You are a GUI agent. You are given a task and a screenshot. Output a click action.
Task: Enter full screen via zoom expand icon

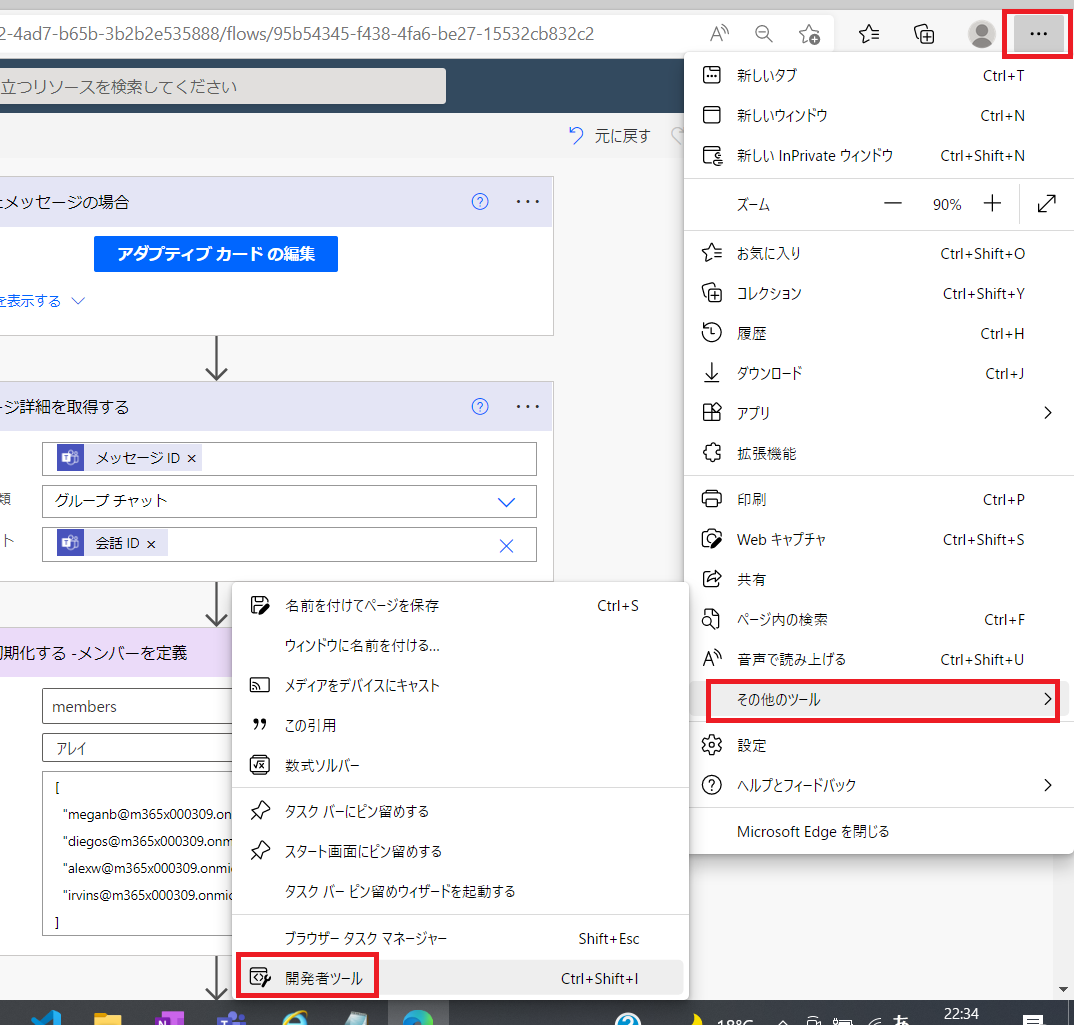click(1047, 203)
